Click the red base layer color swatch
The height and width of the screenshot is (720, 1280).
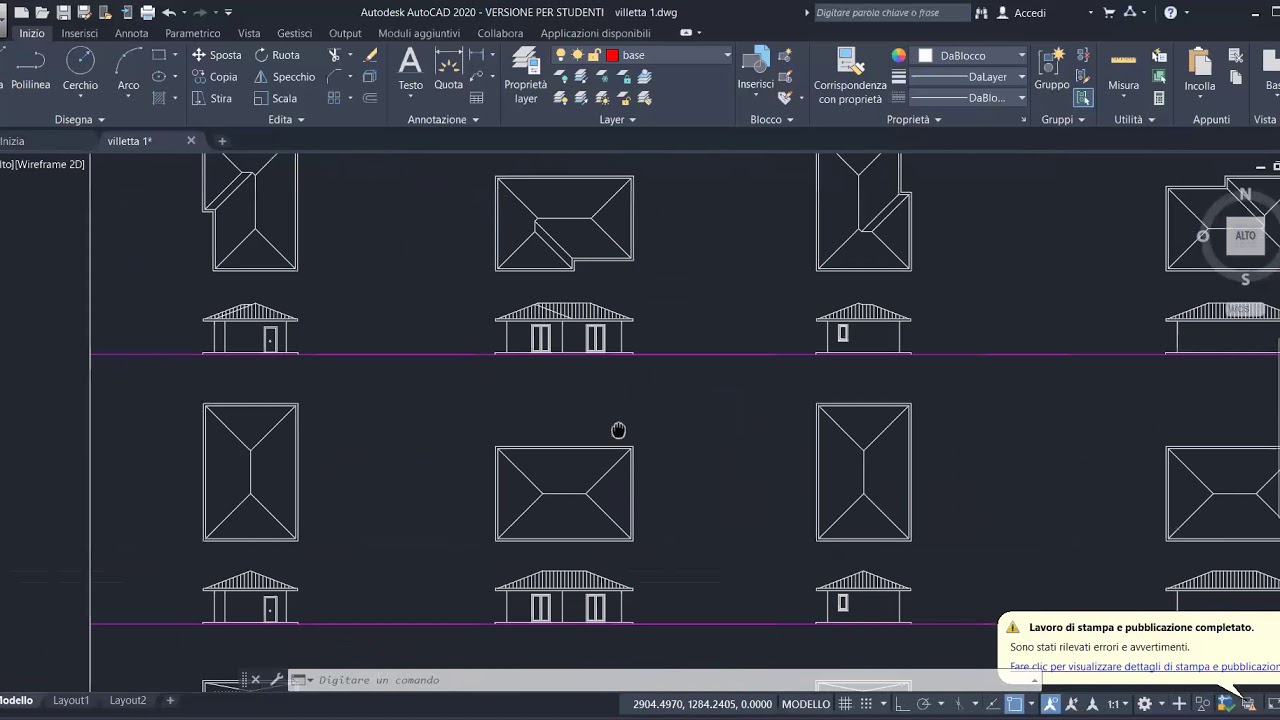point(612,55)
